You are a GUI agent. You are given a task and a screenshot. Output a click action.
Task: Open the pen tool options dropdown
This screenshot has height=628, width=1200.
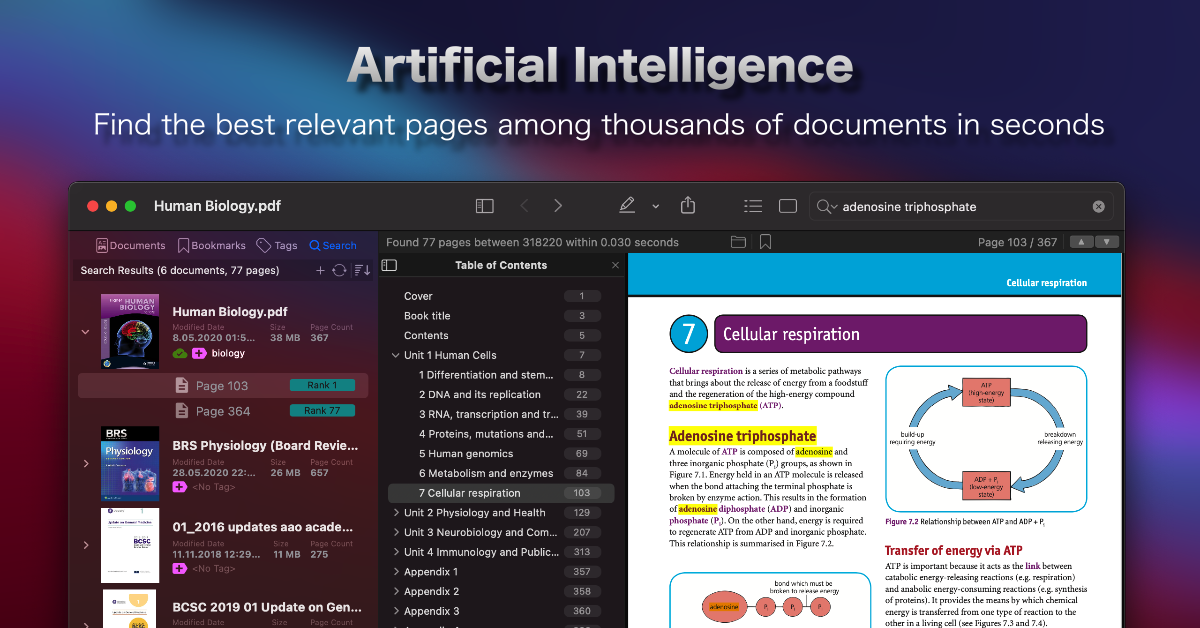(x=656, y=207)
